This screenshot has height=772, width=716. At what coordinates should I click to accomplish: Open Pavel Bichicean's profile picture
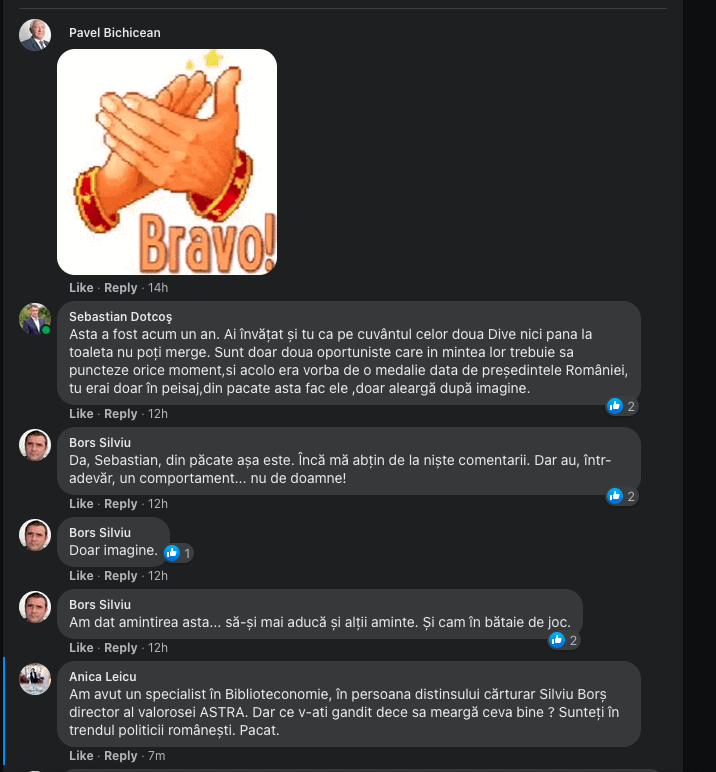pos(35,35)
